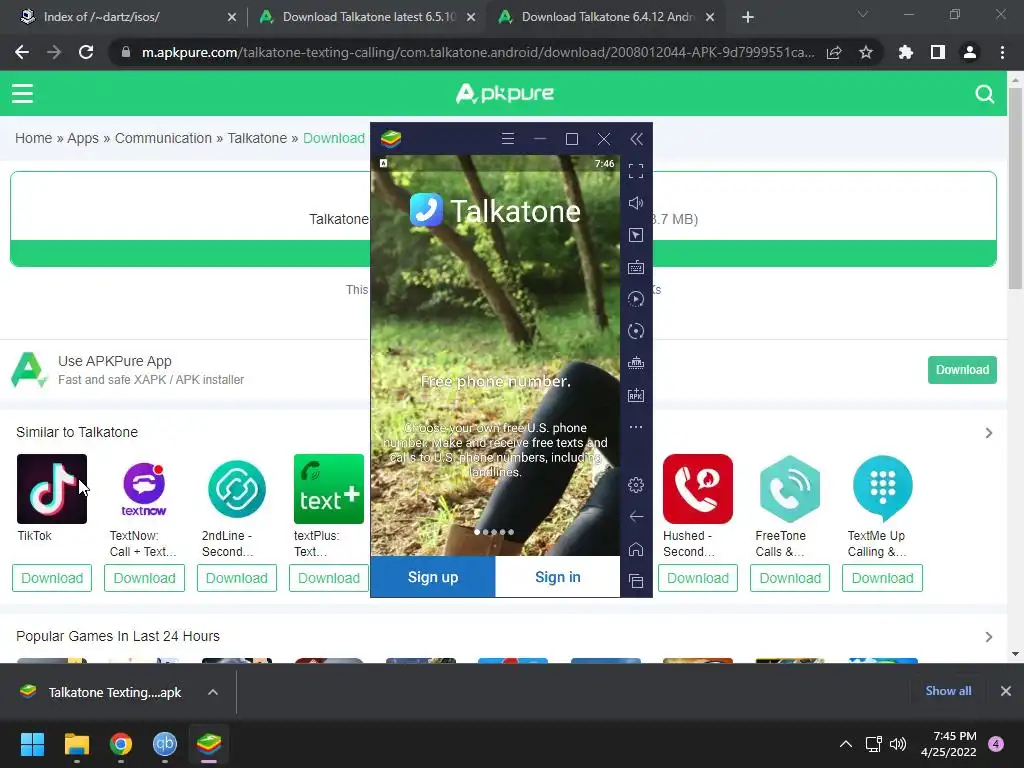Click BlueStacks cursor lock icon
The image size is (1024, 768).
click(635, 235)
